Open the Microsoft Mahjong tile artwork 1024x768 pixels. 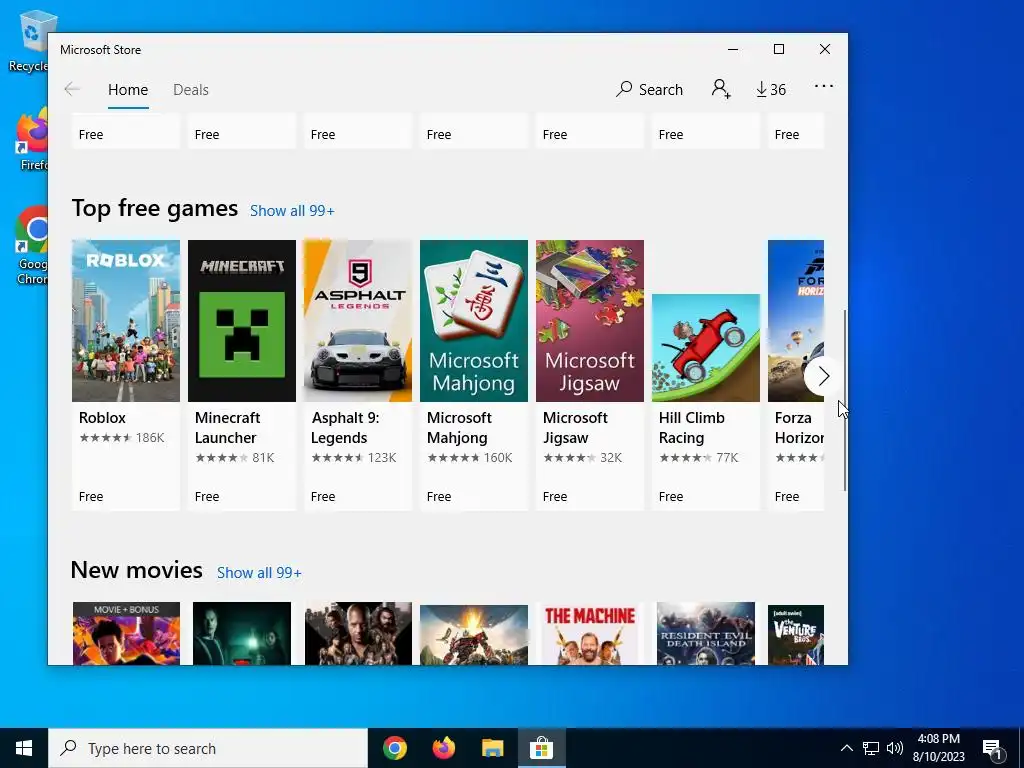coord(473,321)
